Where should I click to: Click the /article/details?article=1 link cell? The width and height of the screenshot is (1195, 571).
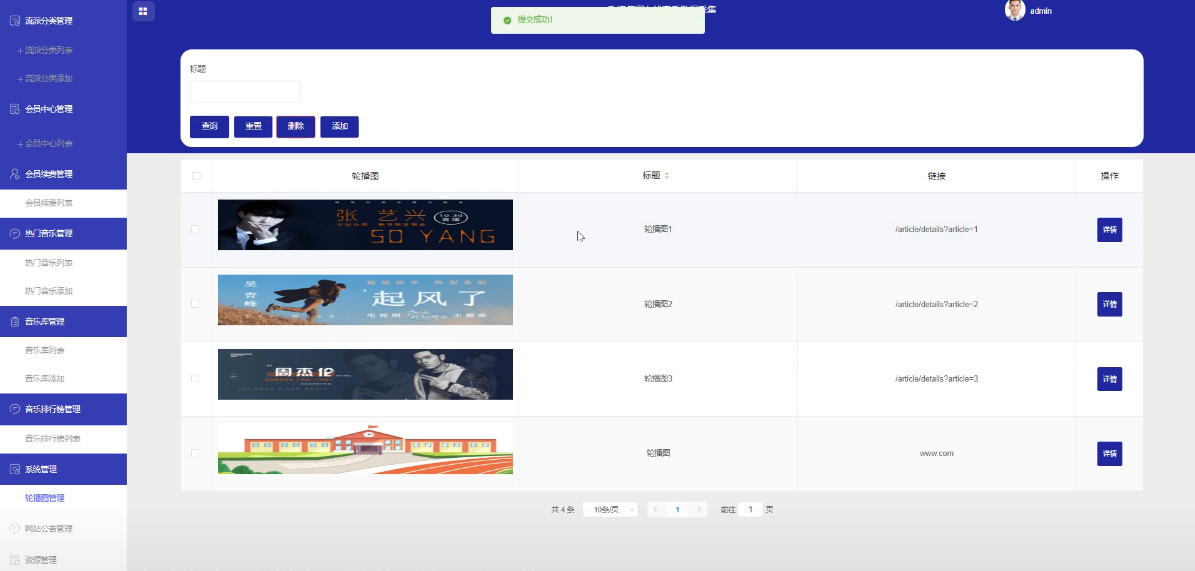click(937, 229)
